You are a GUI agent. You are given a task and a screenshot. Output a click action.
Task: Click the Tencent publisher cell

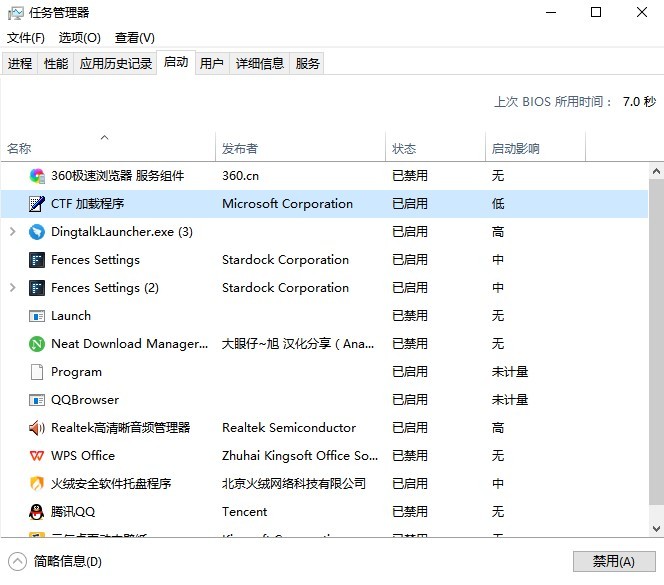click(245, 512)
